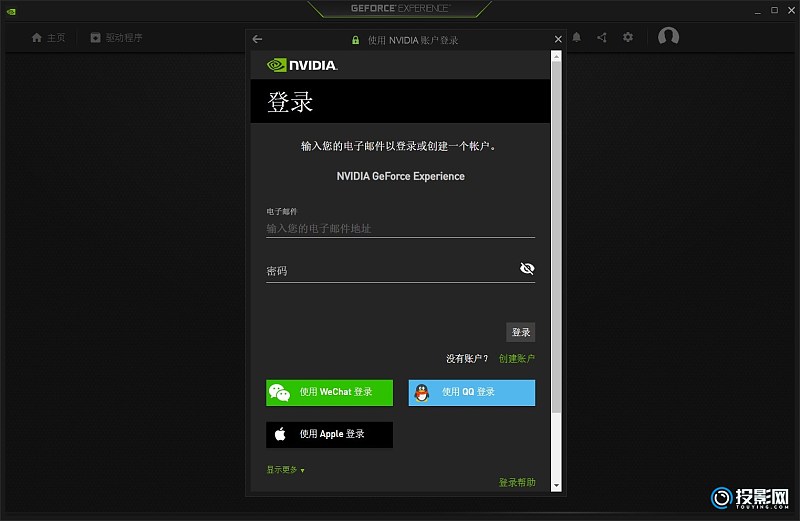Switch to the 主页 home tab
Image resolution: width=800 pixels, height=521 pixels.
tap(48, 38)
